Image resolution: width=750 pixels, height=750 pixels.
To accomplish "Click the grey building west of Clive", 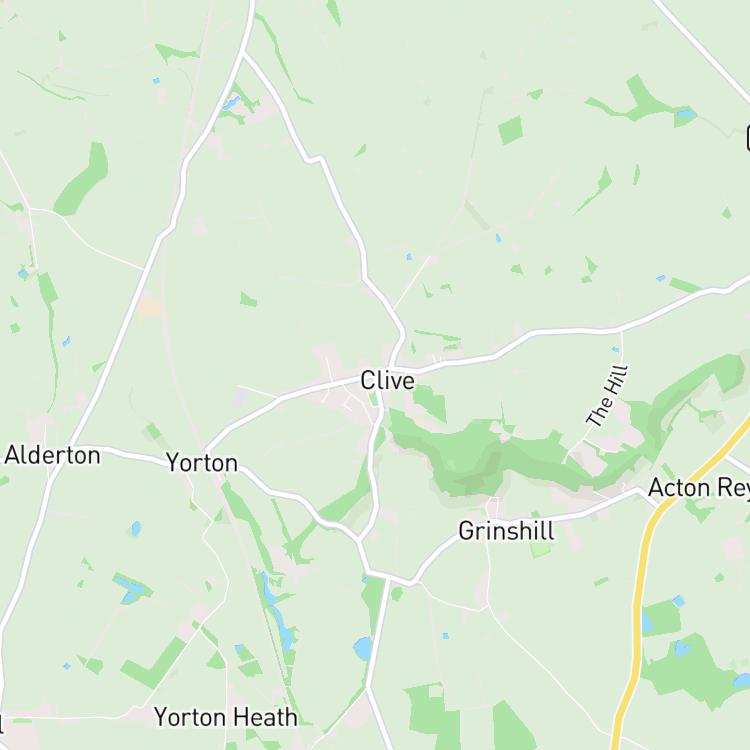I will pos(240,398).
